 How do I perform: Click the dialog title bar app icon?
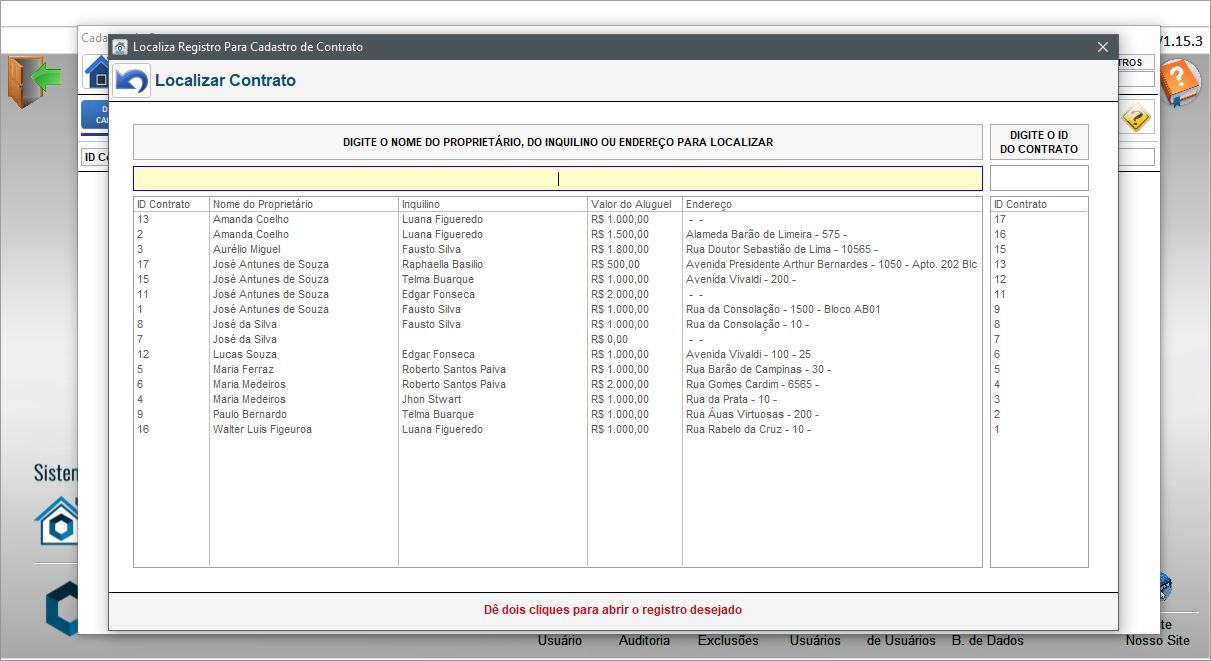point(120,47)
